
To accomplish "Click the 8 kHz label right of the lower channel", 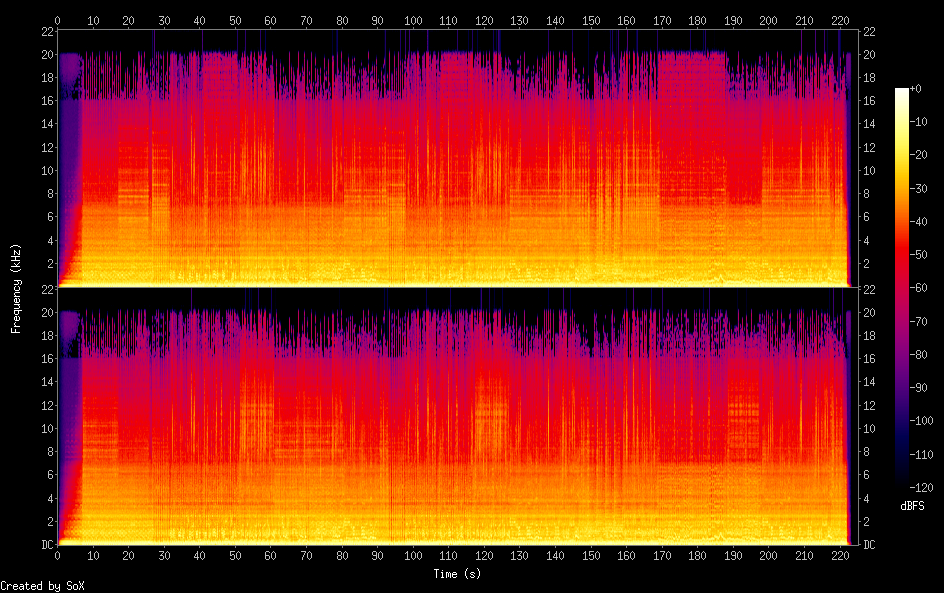I will pos(867,452).
